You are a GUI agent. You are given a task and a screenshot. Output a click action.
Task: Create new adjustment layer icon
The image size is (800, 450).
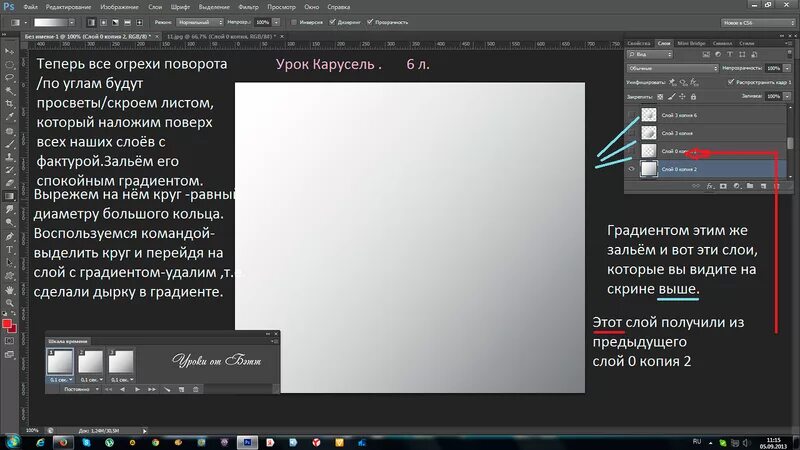click(737, 186)
